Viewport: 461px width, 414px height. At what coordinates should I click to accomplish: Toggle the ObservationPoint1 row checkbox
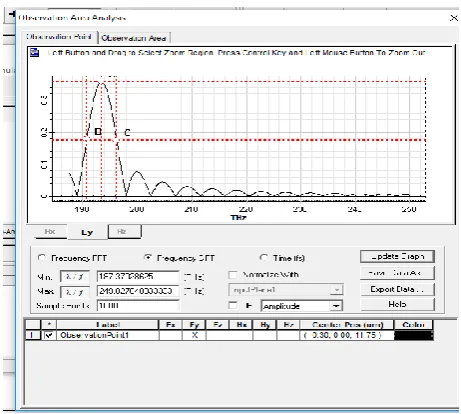[x=49, y=335]
